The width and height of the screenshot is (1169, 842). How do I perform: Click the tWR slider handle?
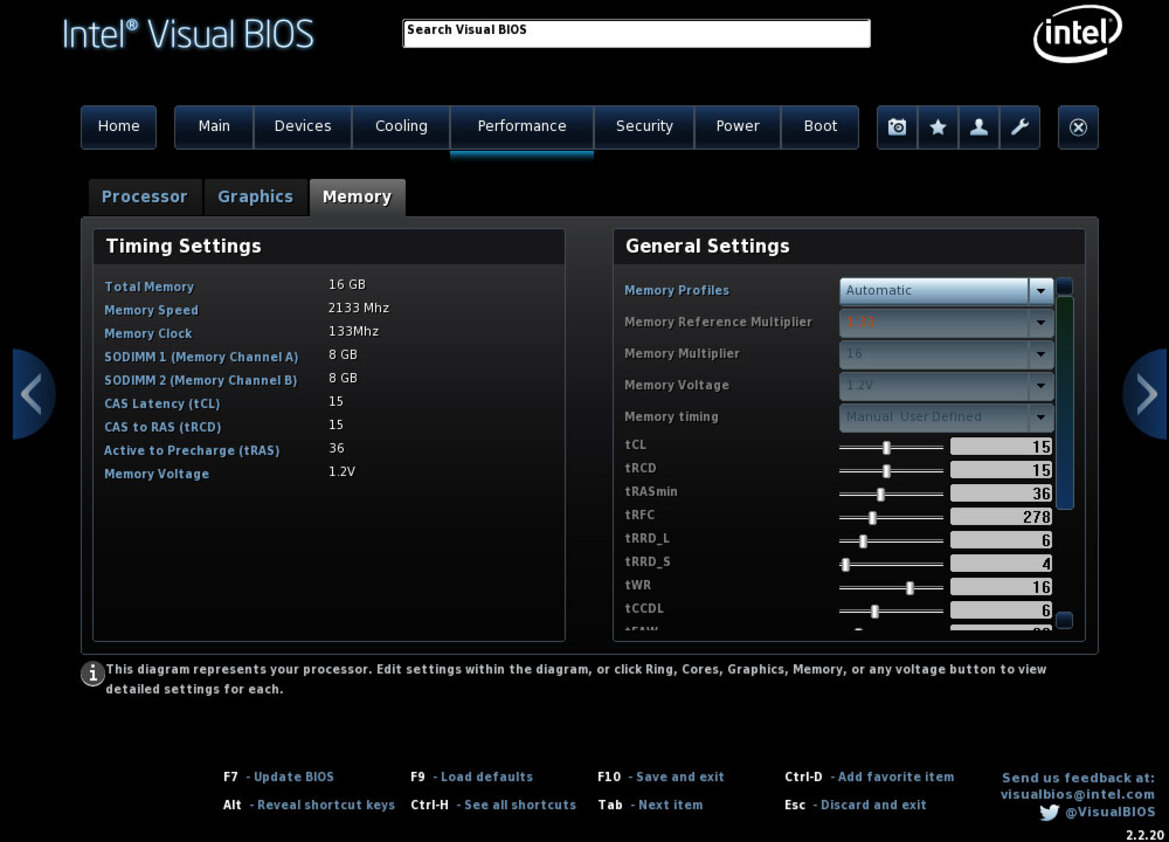[x=910, y=588]
